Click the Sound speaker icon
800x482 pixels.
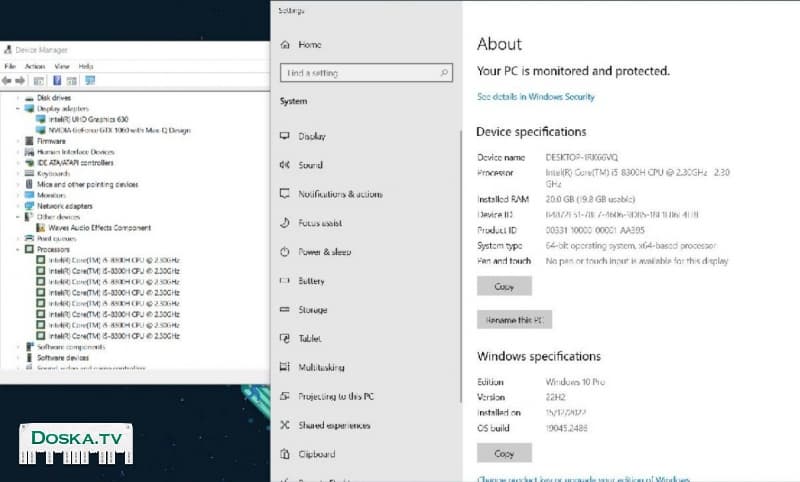click(285, 165)
